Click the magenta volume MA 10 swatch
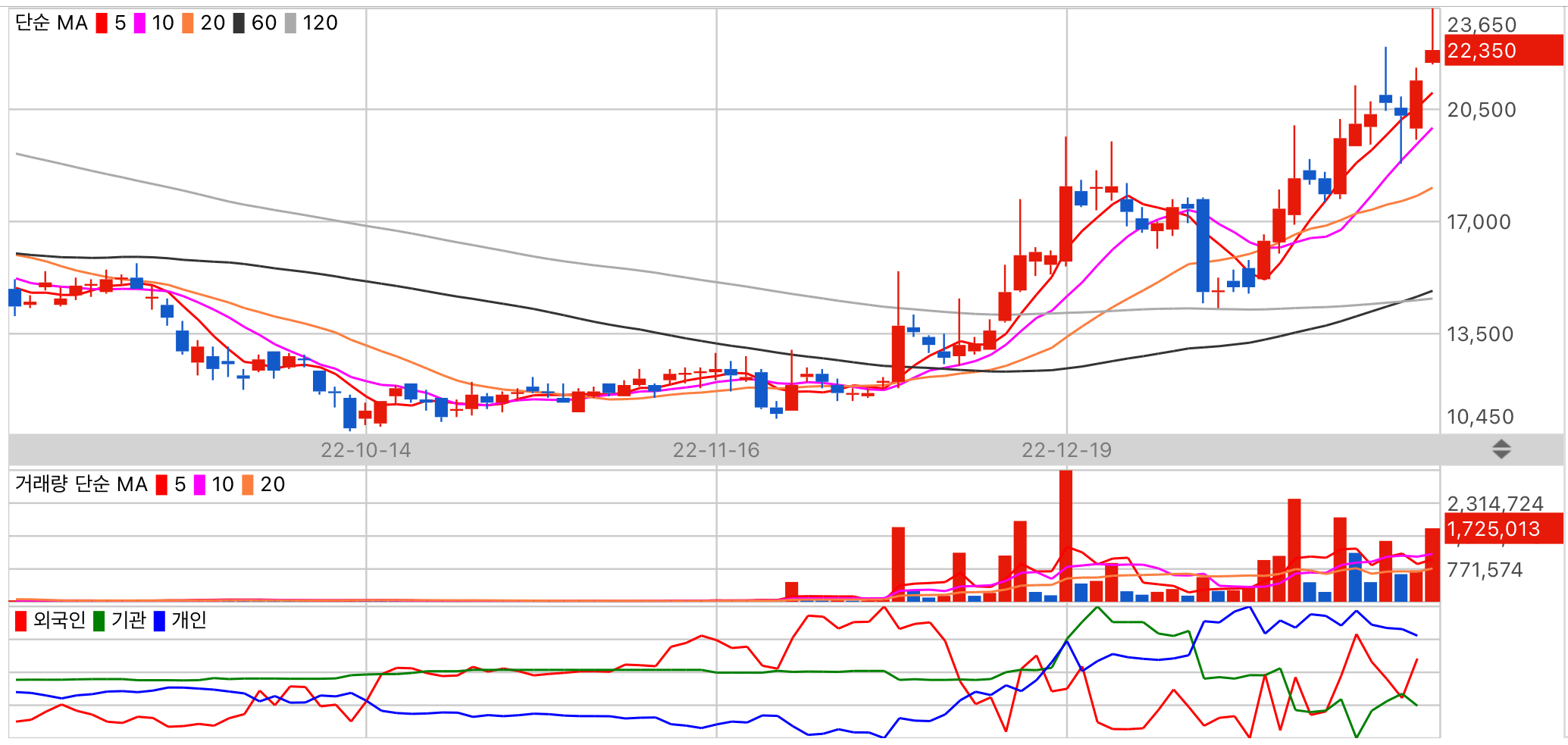The width and height of the screenshot is (1568, 745). point(199,485)
